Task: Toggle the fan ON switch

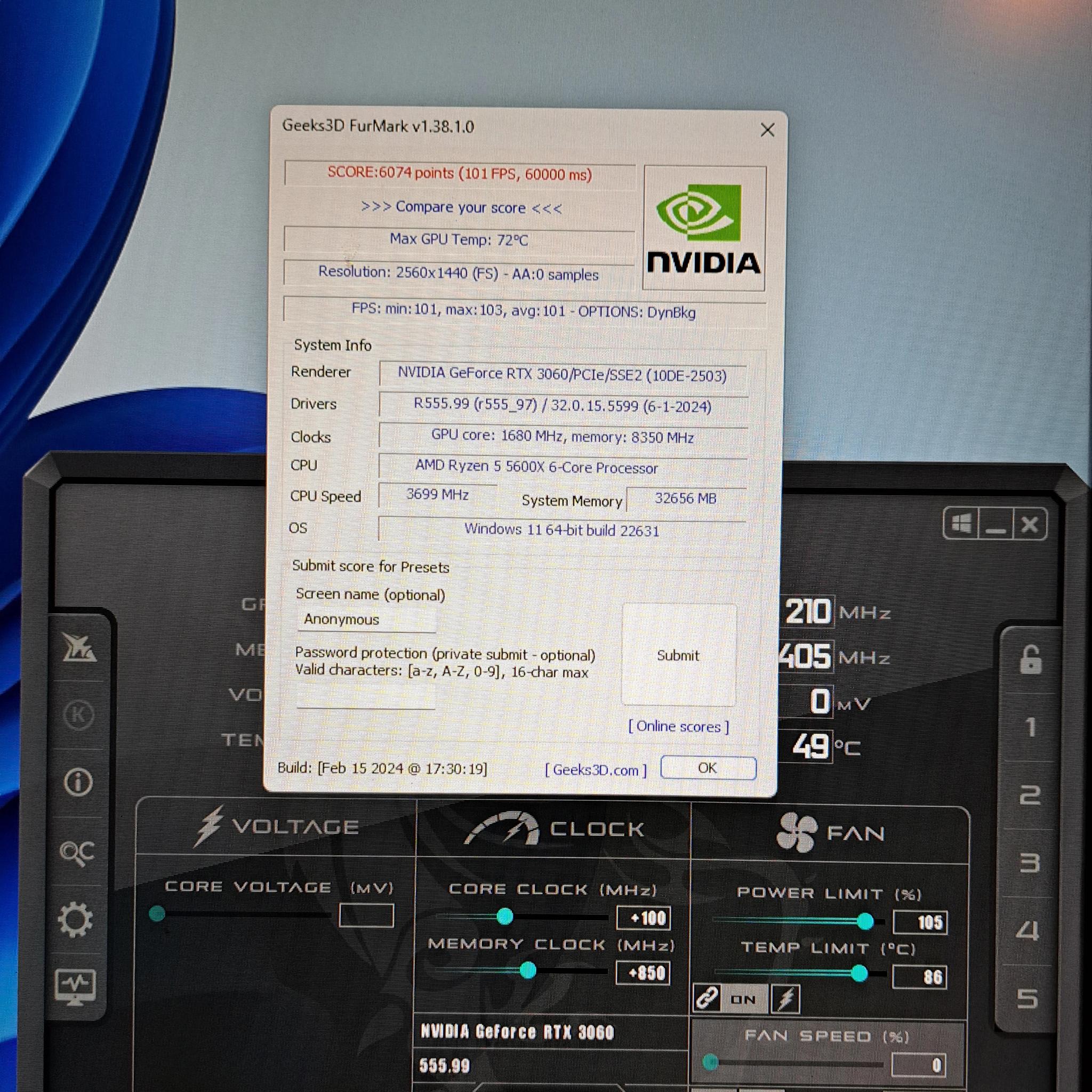Action: coord(743,999)
